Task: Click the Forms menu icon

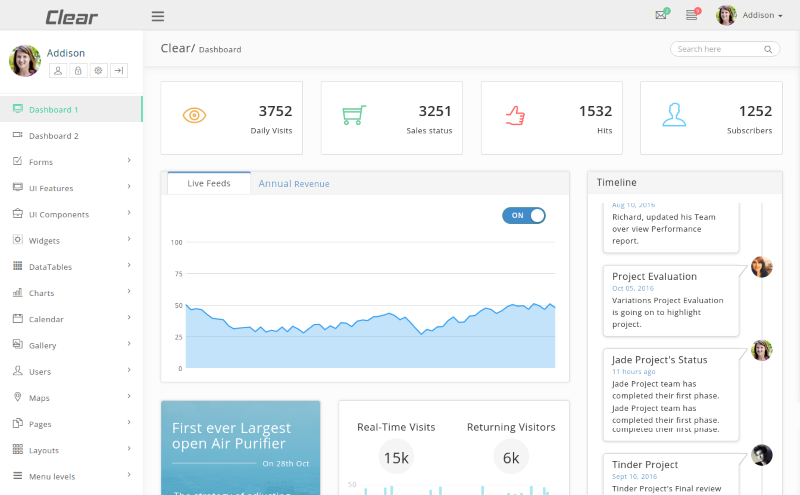Action: click(17, 161)
